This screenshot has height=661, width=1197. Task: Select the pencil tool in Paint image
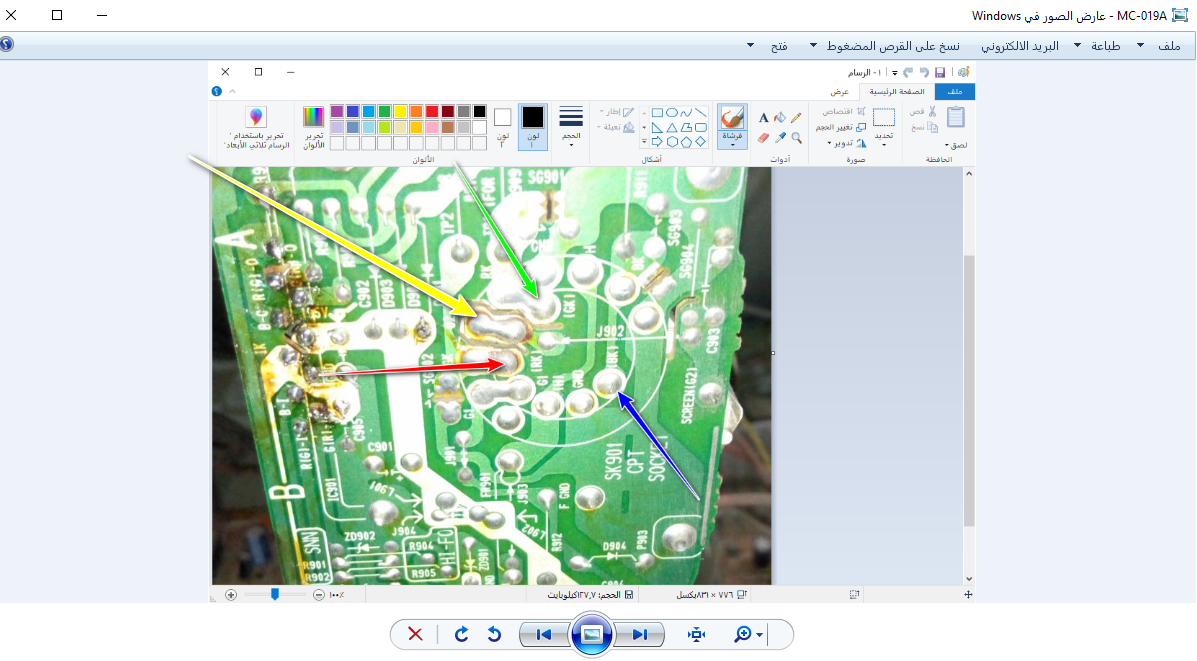click(796, 118)
